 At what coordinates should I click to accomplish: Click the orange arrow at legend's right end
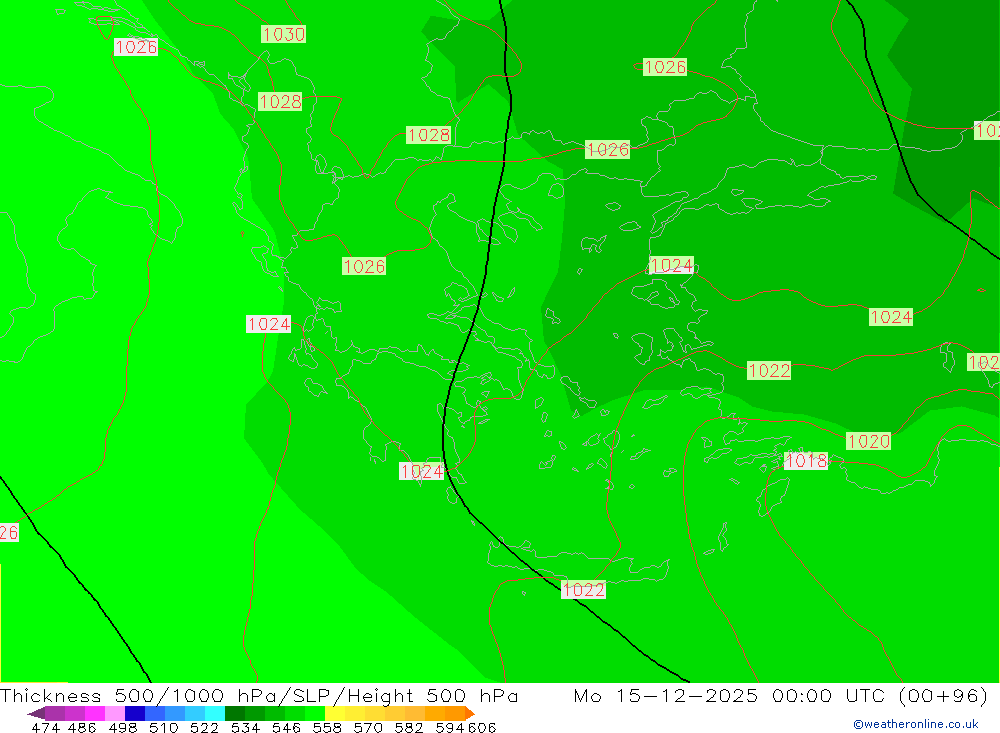pos(470,713)
